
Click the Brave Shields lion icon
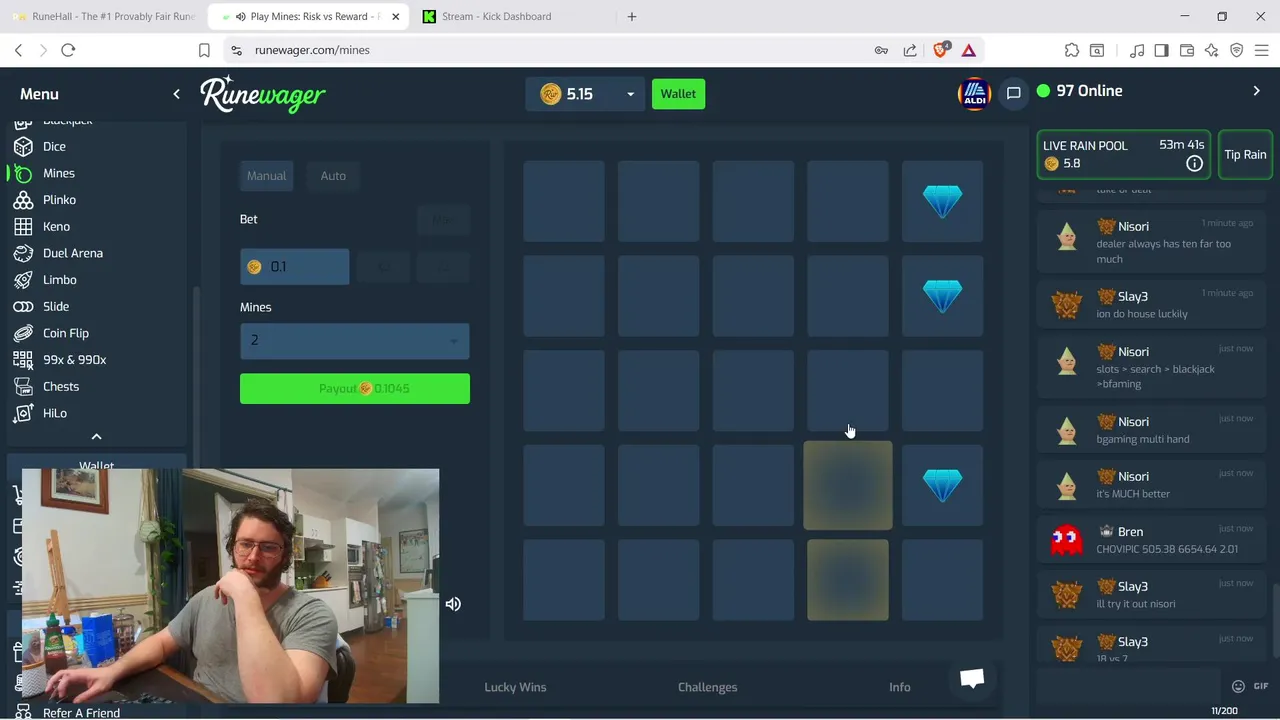[x=940, y=50]
